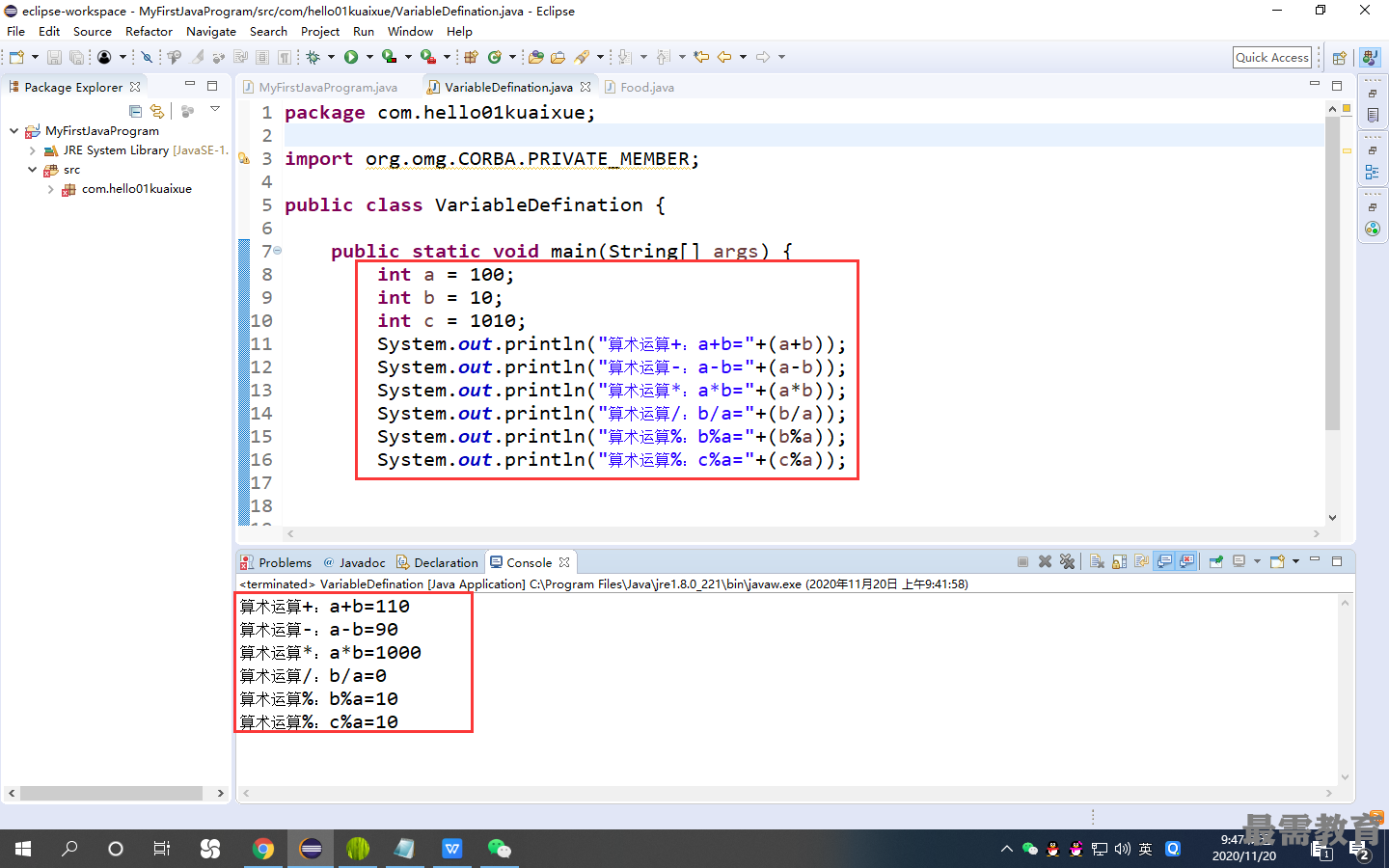Click the collapsed Outline view icon
Image resolution: width=1389 pixels, height=868 pixels.
click(x=1372, y=173)
